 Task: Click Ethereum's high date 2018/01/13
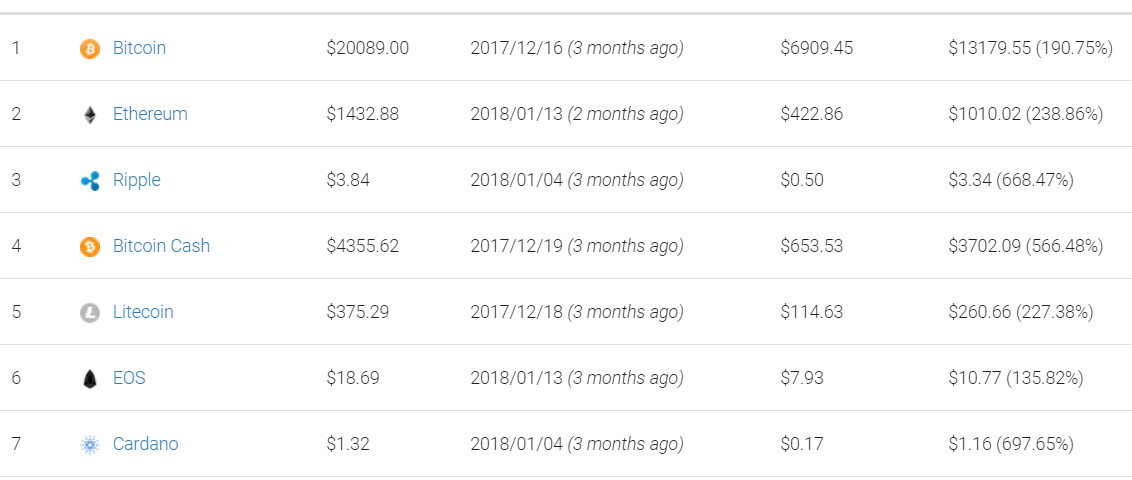[x=516, y=114]
